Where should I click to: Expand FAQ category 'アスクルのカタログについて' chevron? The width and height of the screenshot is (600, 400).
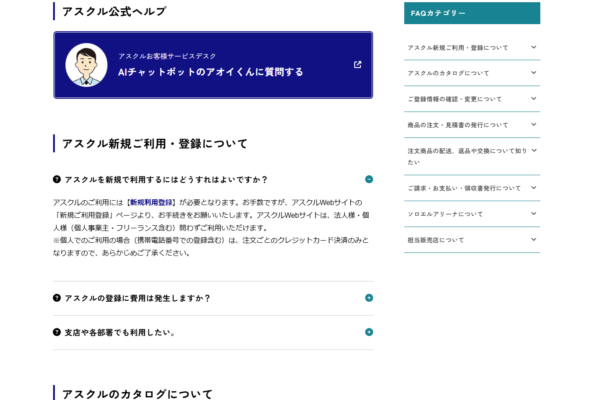pyautogui.click(x=533, y=72)
